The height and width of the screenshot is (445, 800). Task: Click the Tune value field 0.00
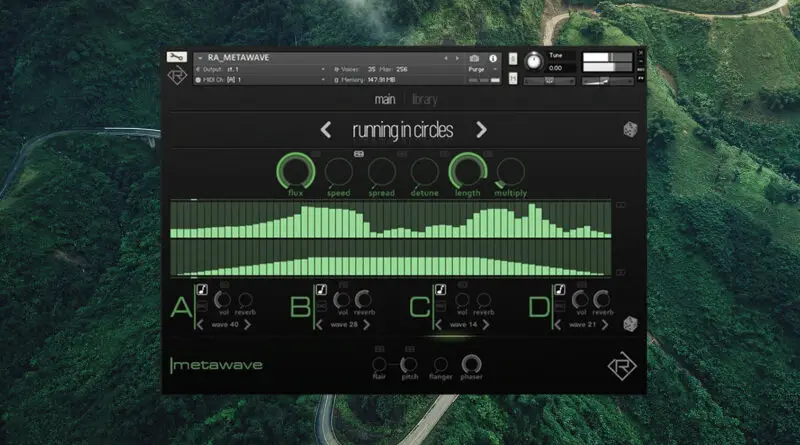pyautogui.click(x=556, y=68)
